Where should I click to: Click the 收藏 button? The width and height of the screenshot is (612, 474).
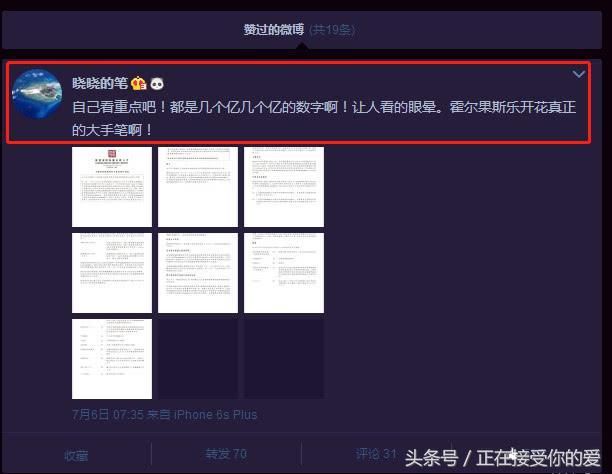(76, 455)
